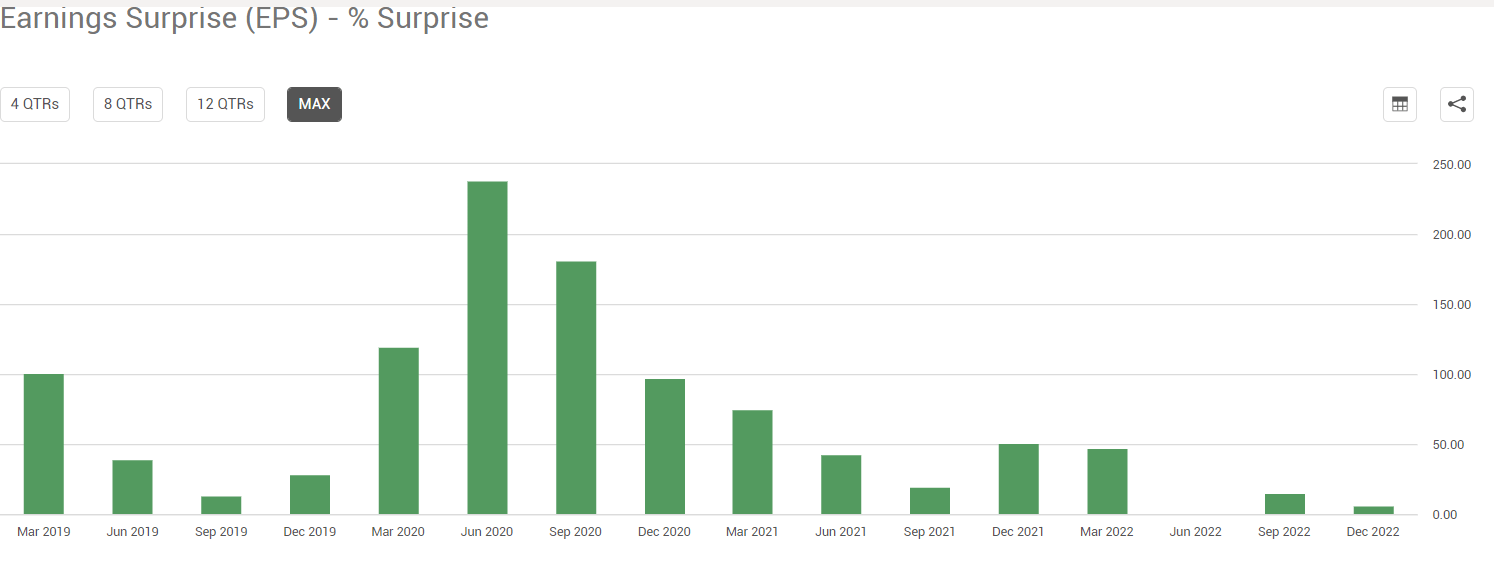
Task: Click the Jun 2019 bar
Action: [x=132, y=487]
